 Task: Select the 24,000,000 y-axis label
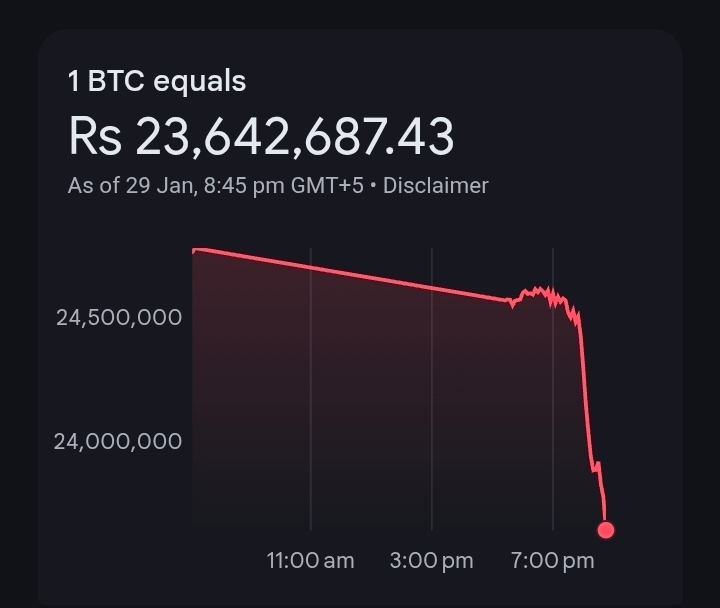(118, 441)
